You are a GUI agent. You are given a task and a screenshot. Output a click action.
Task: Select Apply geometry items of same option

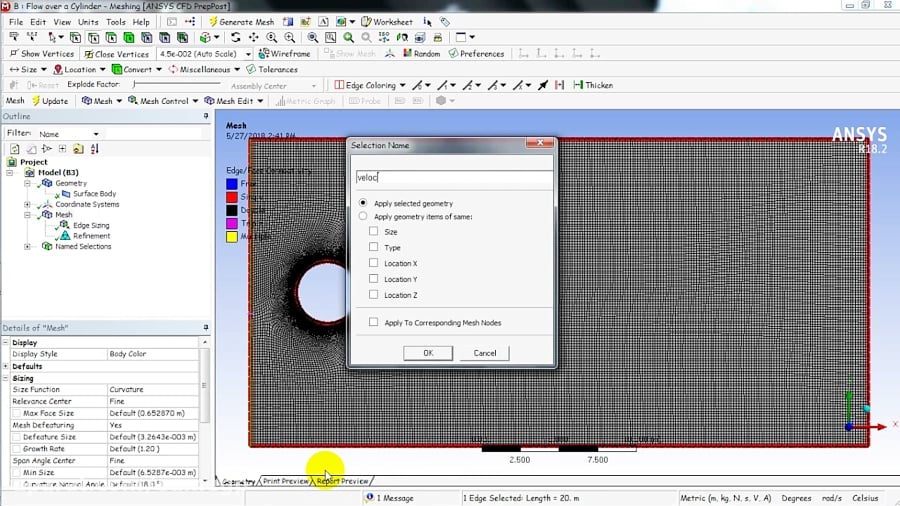point(363,216)
